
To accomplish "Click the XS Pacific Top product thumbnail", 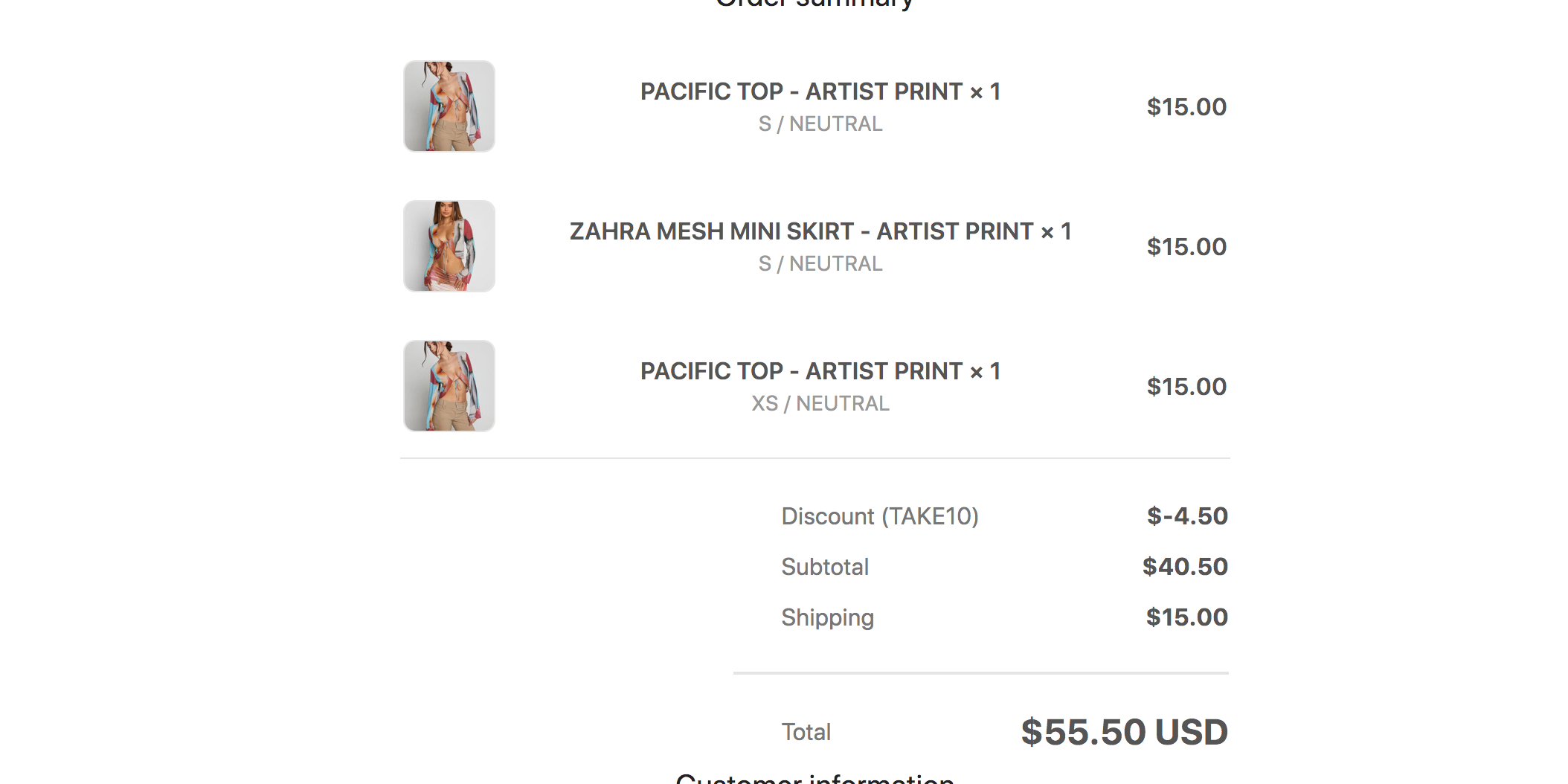I will point(449,386).
